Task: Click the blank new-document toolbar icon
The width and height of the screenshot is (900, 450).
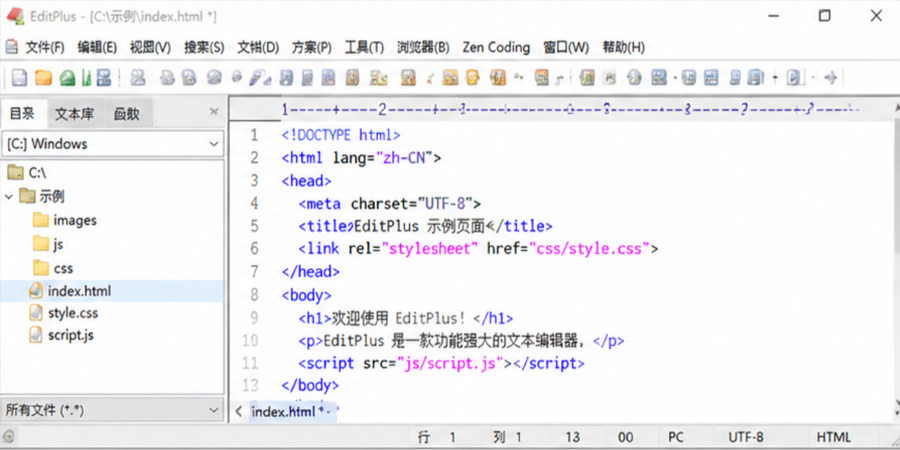Action: pos(20,77)
